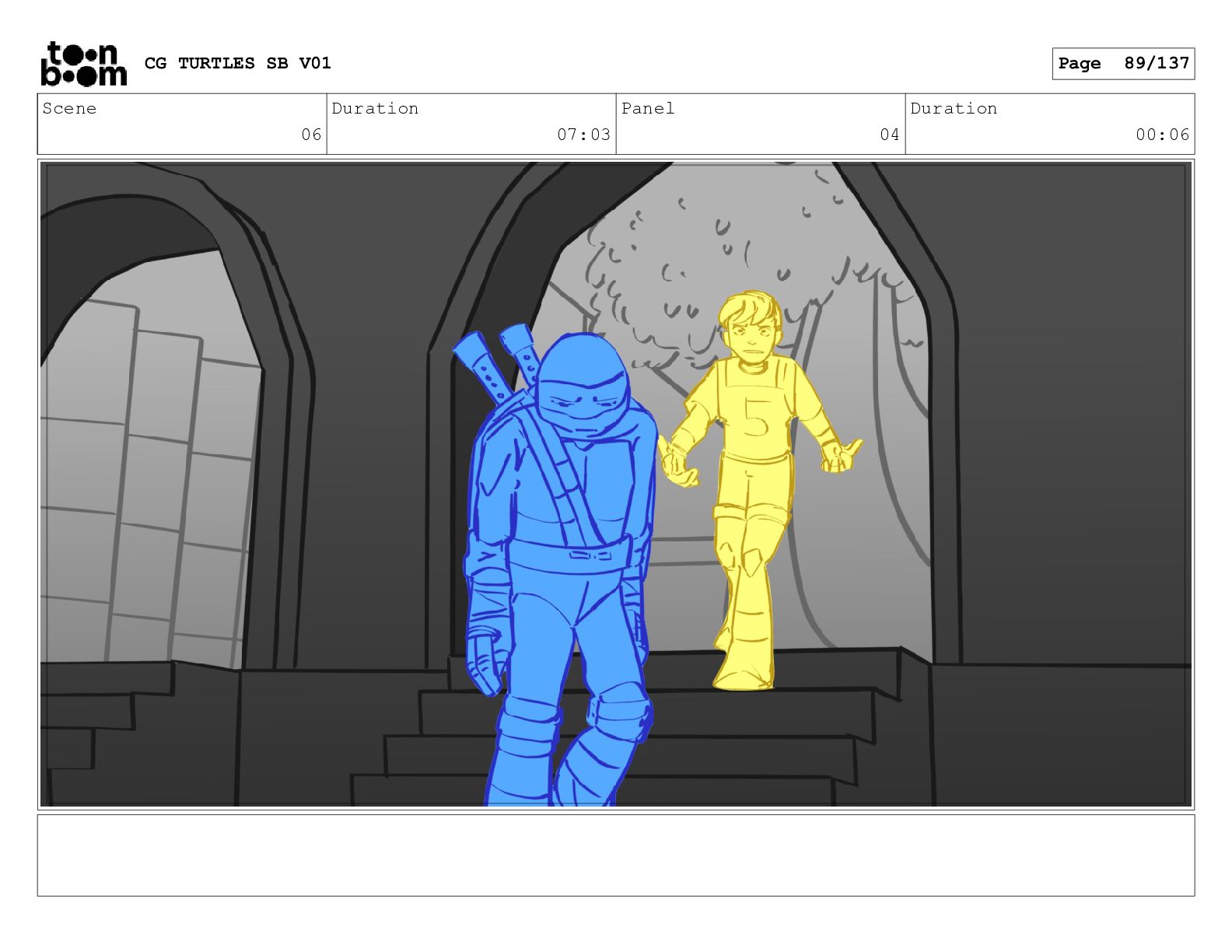Click the 'Page 89/137' box
1232x952 pixels.
(x=1123, y=64)
